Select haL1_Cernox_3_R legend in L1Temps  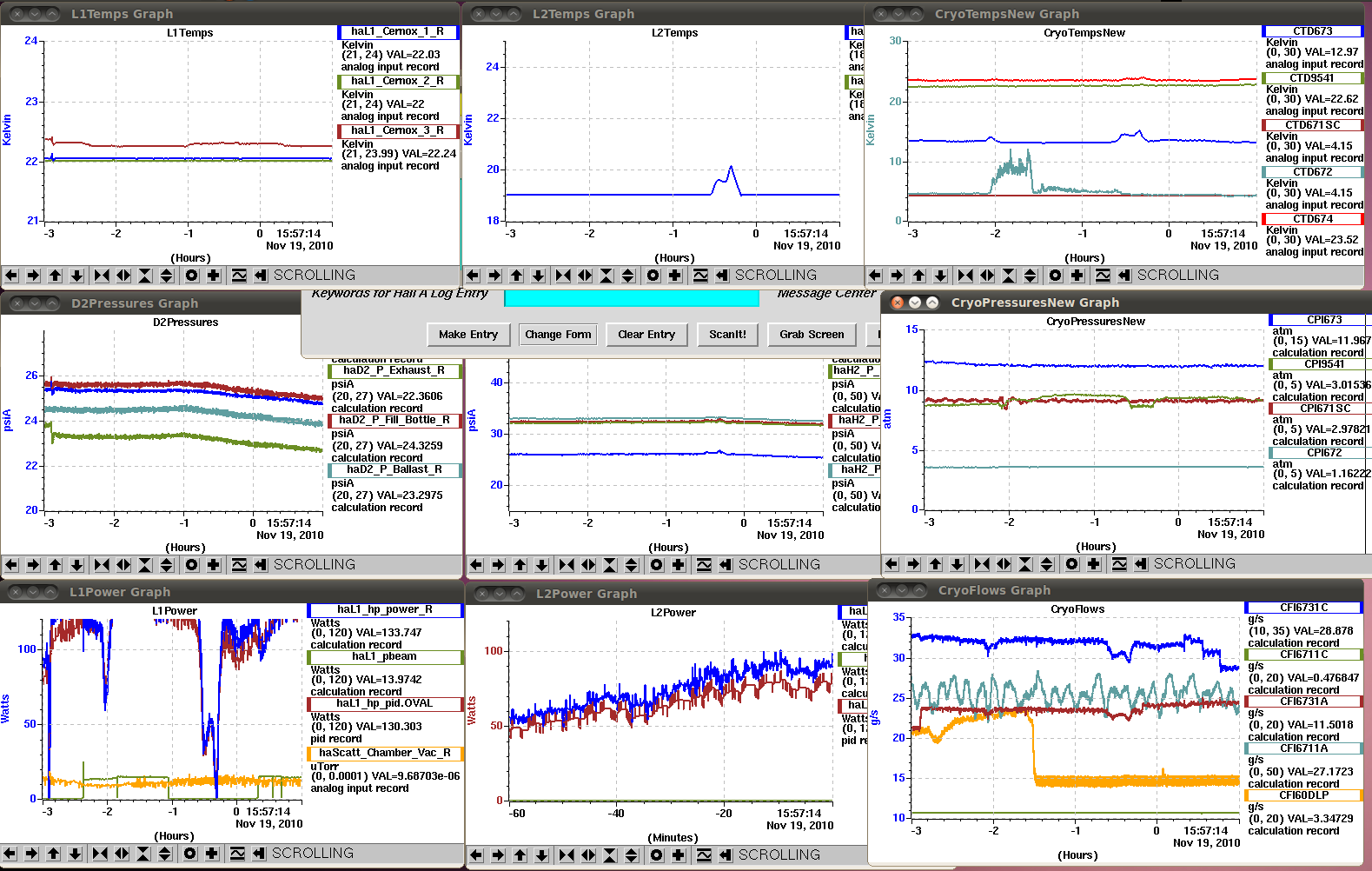(x=397, y=130)
